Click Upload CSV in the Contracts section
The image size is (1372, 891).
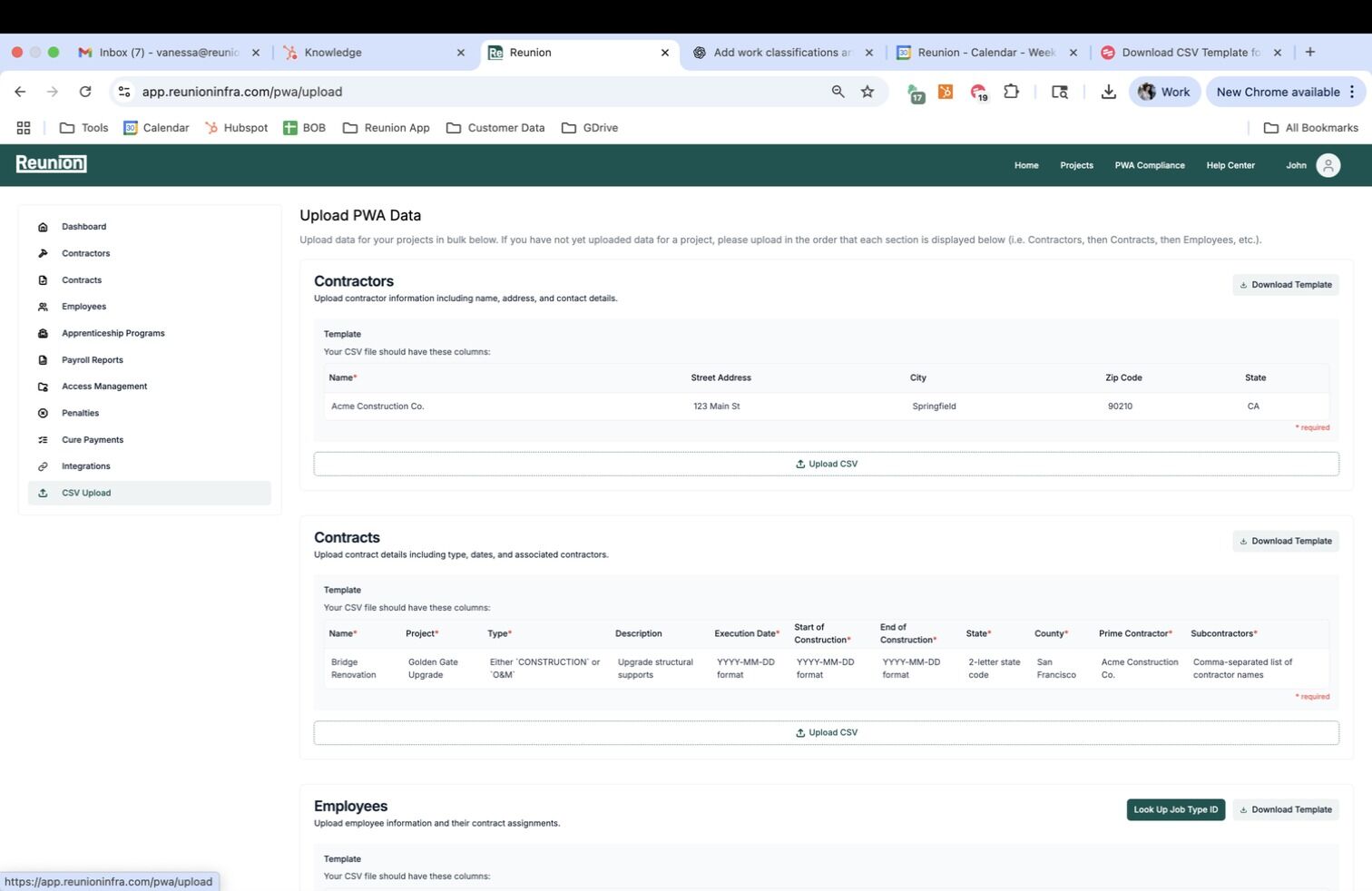click(x=826, y=733)
